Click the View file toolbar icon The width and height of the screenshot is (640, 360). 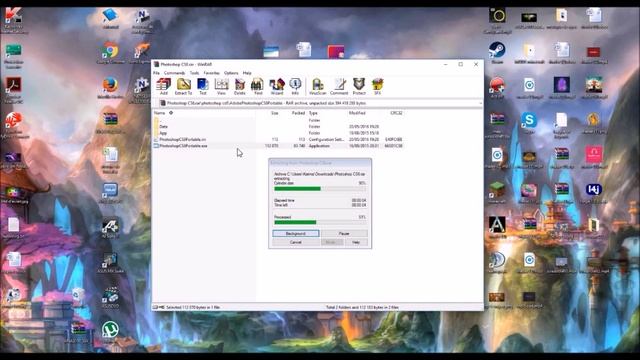point(221,86)
